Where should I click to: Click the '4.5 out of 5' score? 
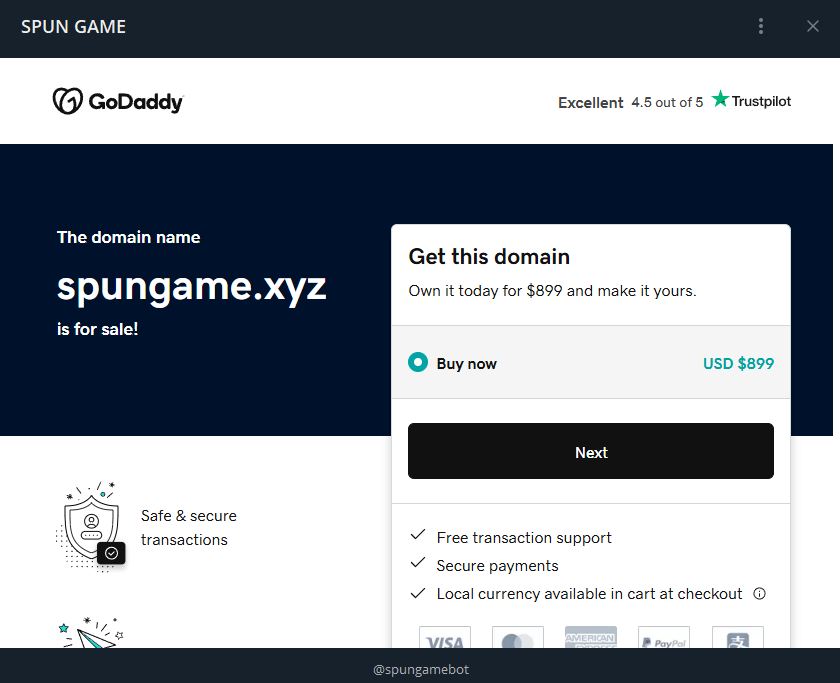point(667,102)
